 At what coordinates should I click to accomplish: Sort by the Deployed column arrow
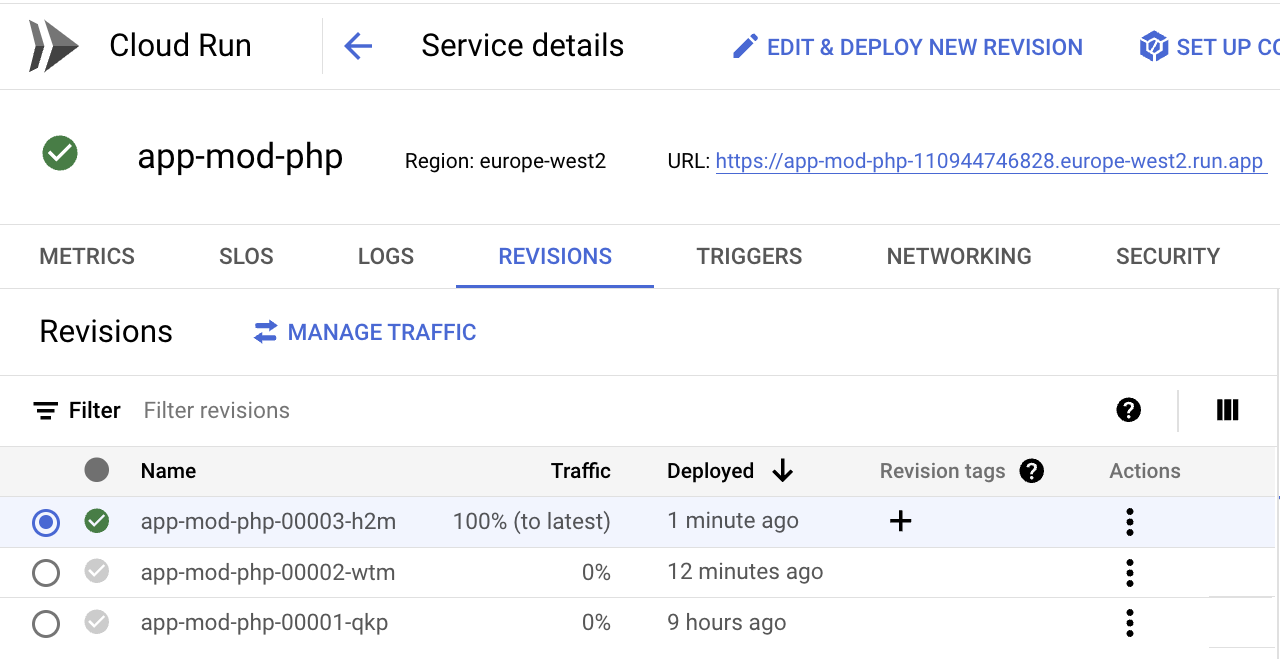pyautogui.click(x=783, y=471)
